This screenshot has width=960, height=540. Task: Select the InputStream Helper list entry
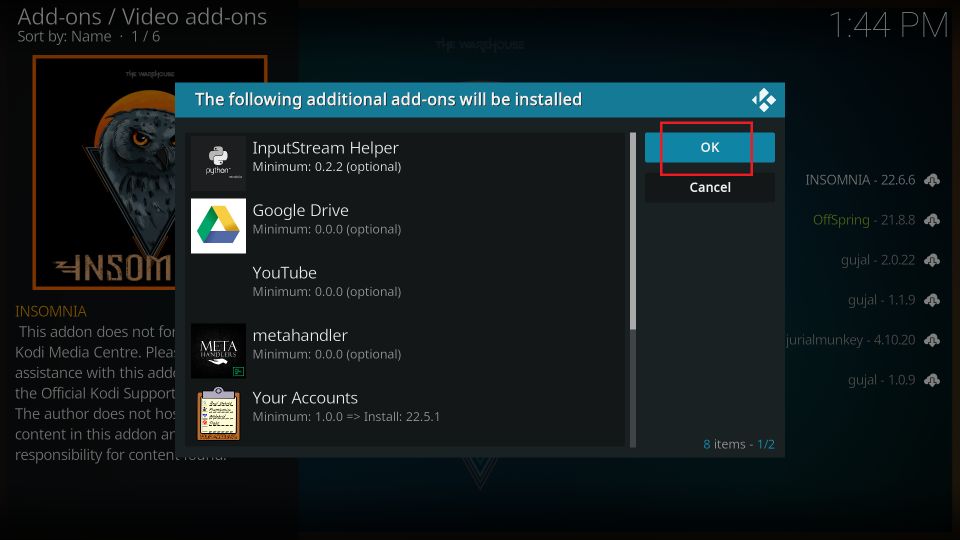tap(407, 163)
